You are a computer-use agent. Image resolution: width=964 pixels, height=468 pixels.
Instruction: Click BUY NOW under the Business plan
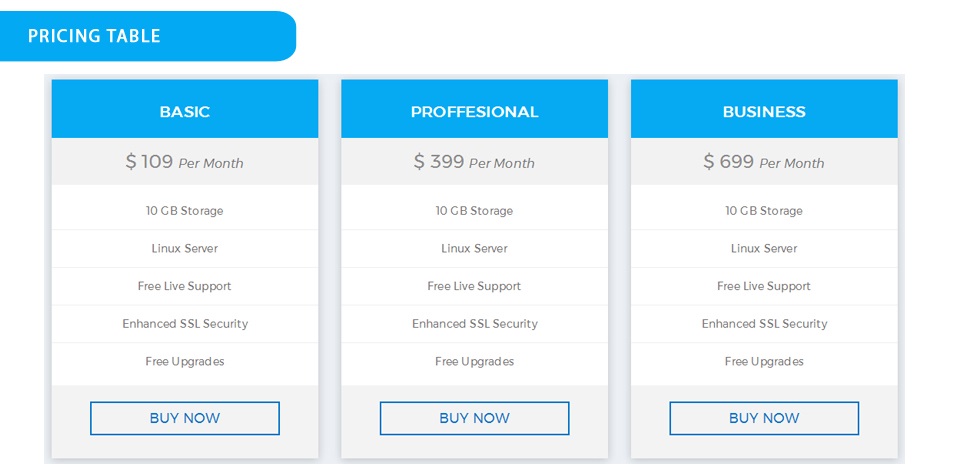(764, 418)
